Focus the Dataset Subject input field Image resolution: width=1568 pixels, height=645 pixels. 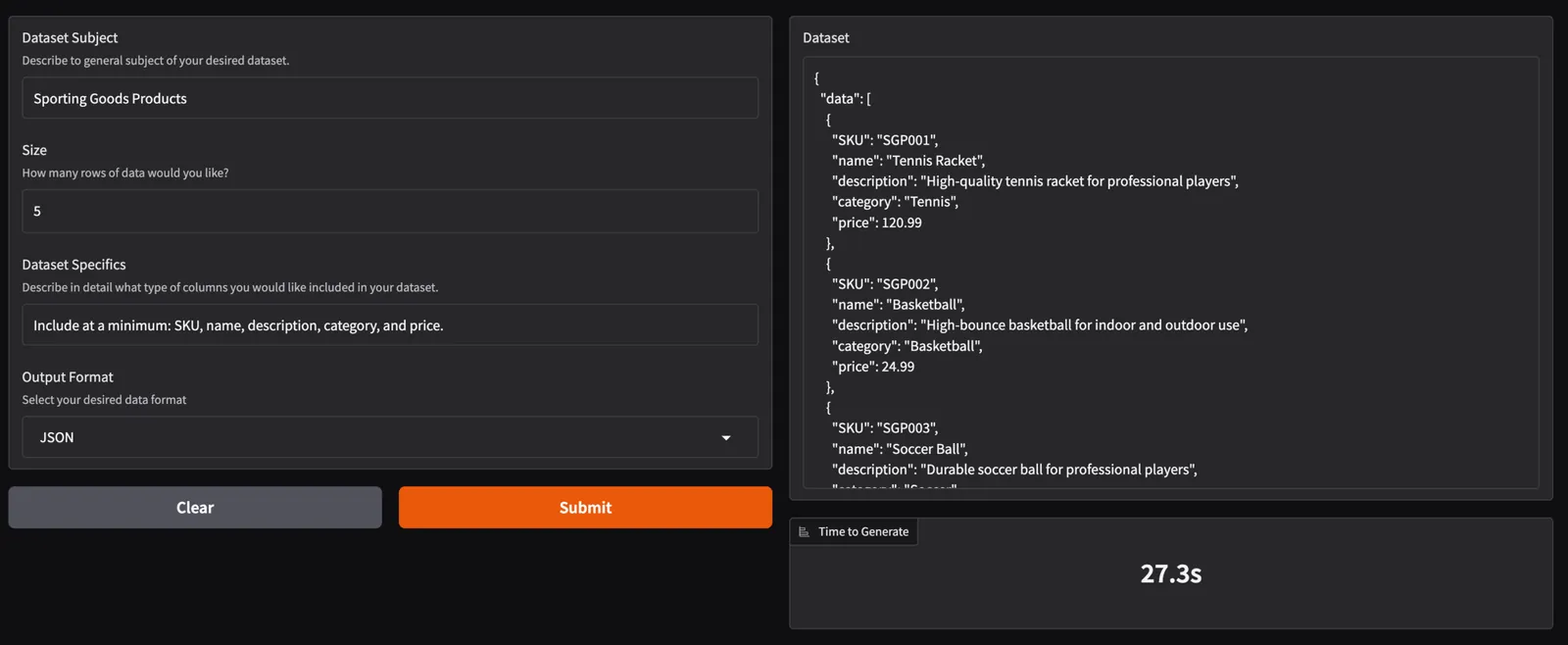(x=390, y=98)
